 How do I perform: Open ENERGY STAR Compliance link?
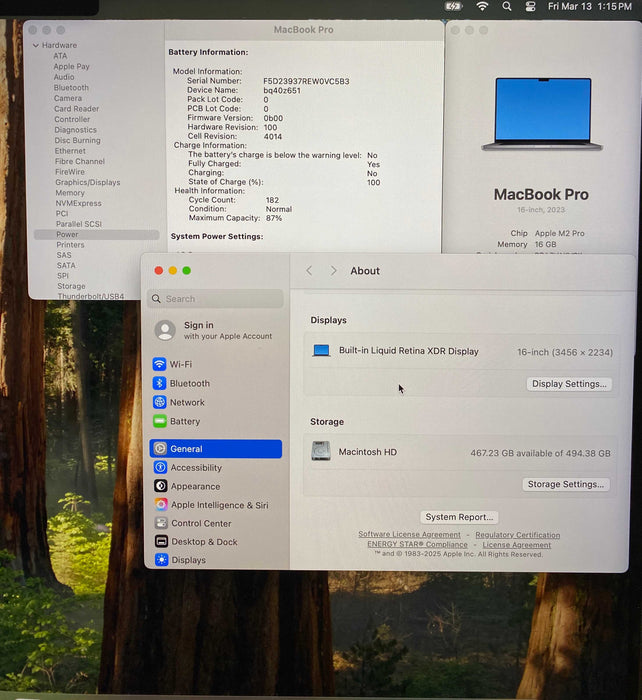(x=417, y=544)
